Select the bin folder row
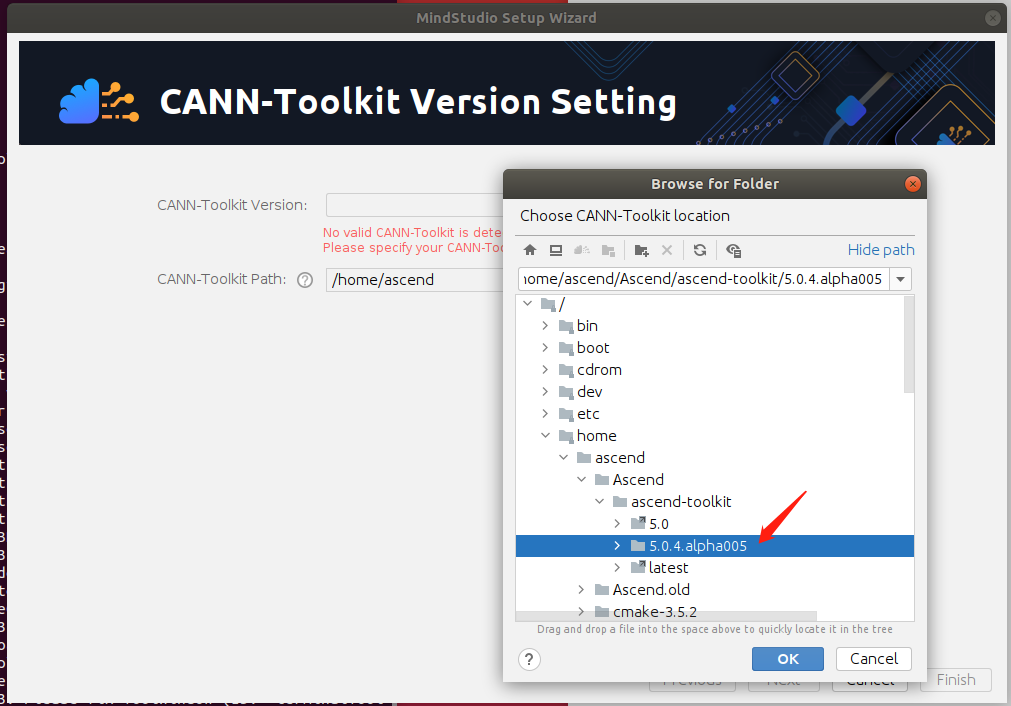Image resolution: width=1011 pixels, height=706 pixels. point(714,326)
